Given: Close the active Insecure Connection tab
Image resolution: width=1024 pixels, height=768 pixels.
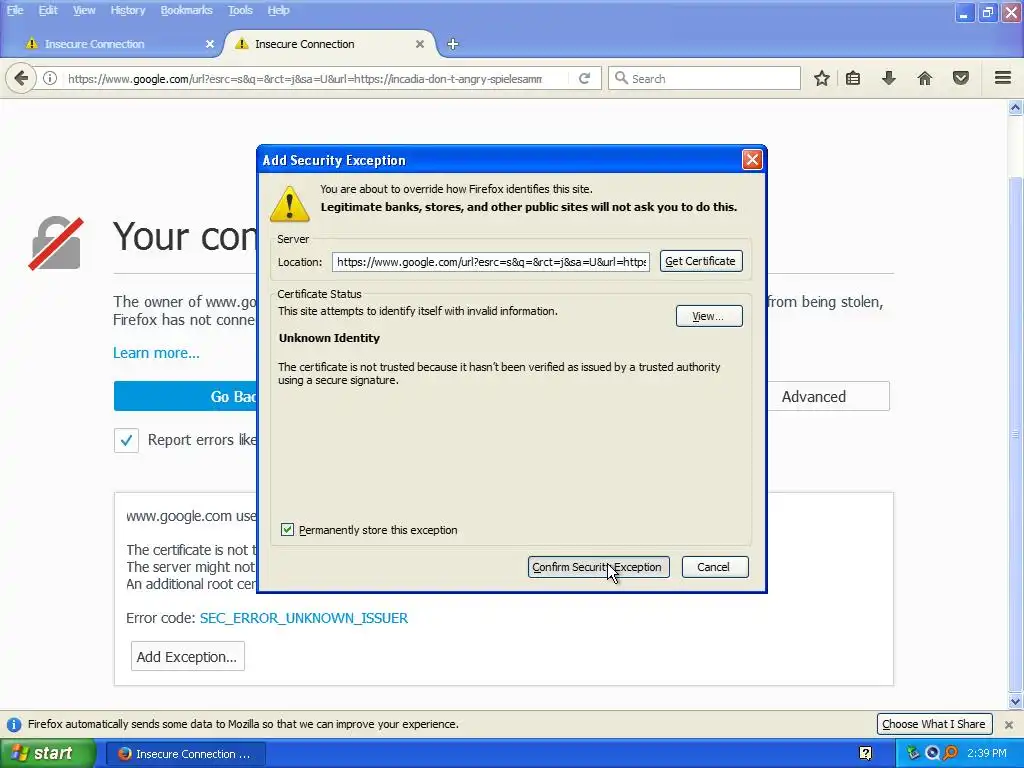Looking at the screenshot, I should pyautogui.click(x=420, y=44).
